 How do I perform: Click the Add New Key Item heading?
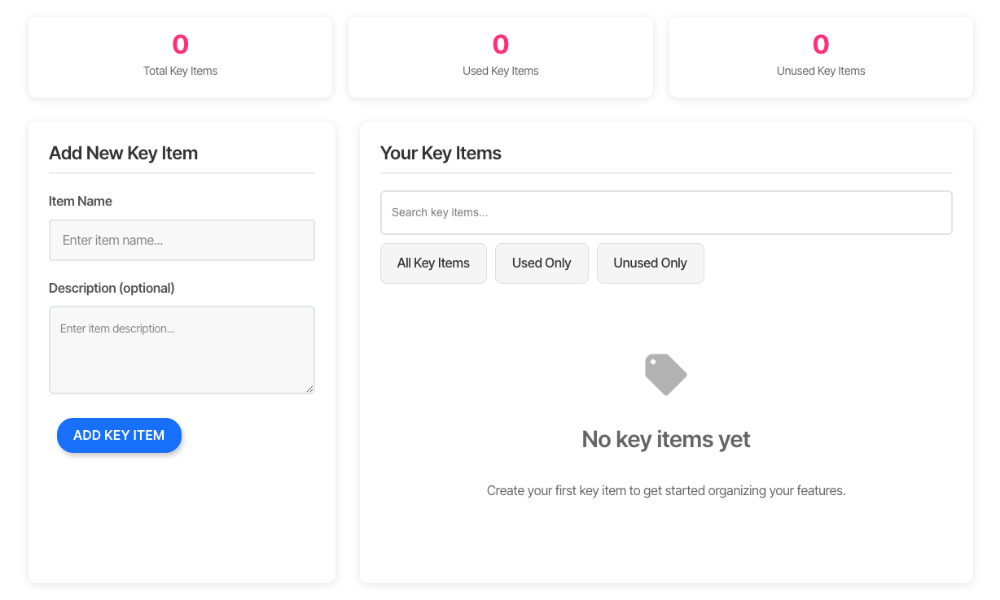pyautogui.click(x=123, y=153)
